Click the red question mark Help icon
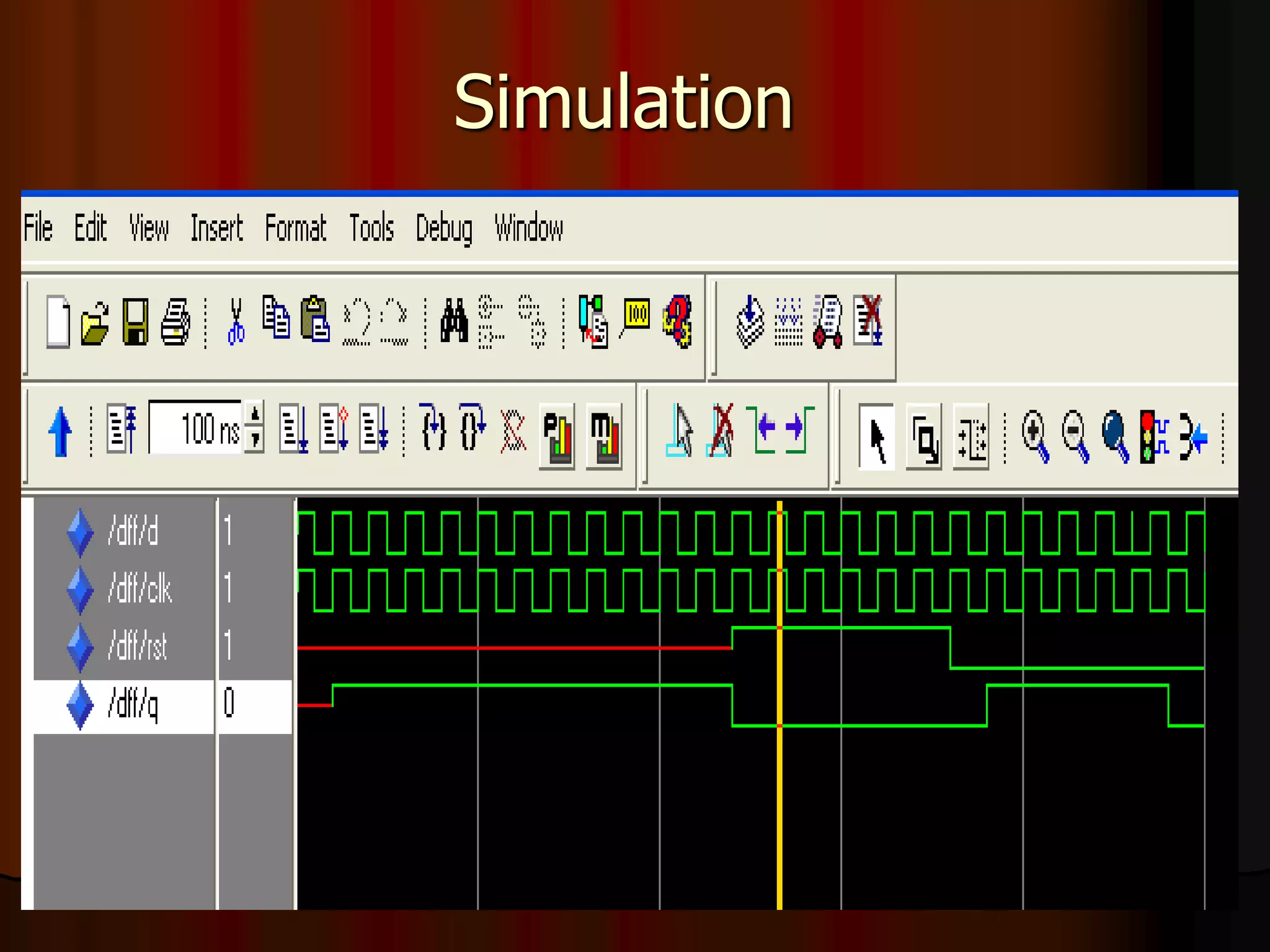 coord(677,322)
